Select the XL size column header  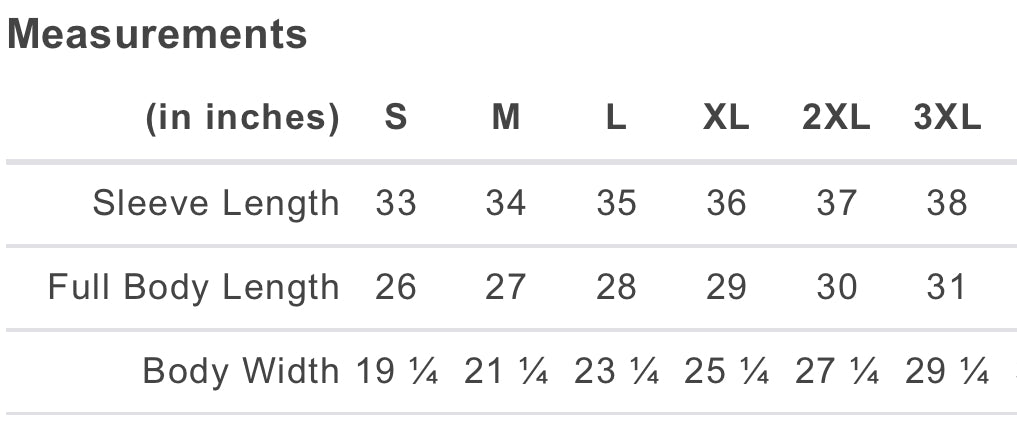click(x=726, y=118)
